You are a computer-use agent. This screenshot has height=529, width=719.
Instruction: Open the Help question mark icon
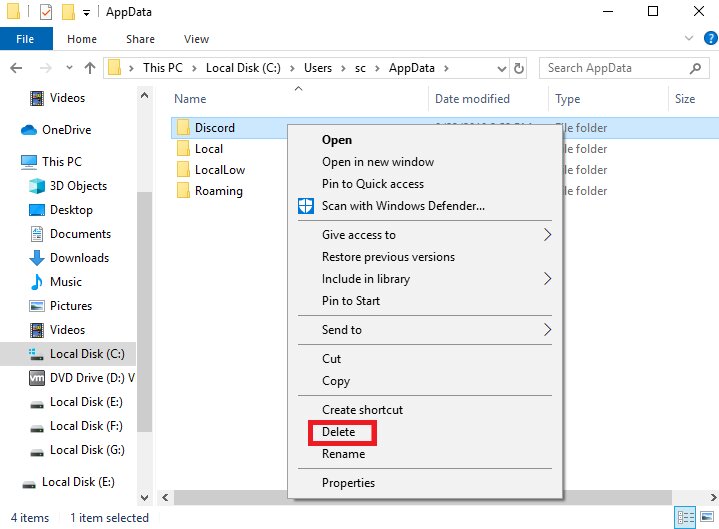point(710,38)
